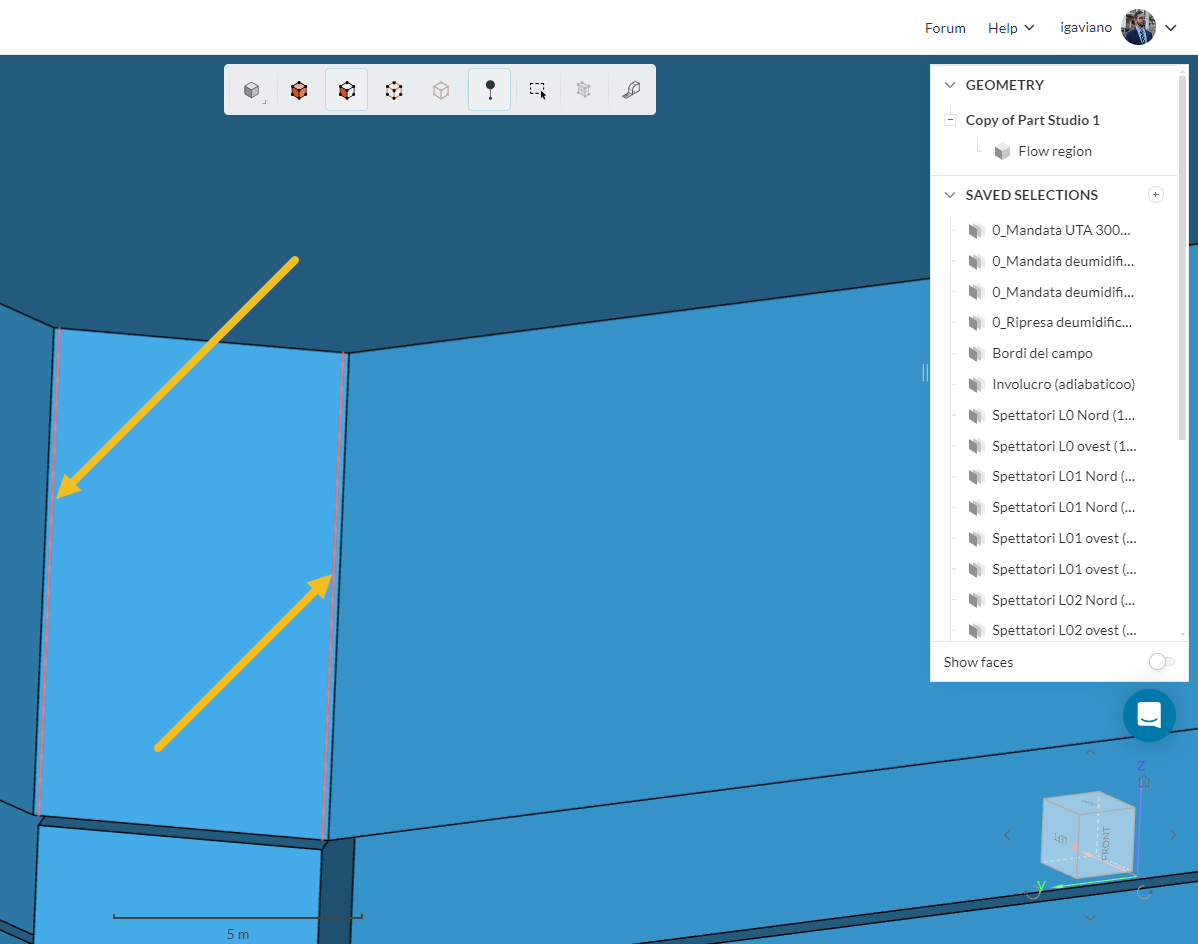The width and height of the screenshot is (1198, 944).
Task: Select Spettatori L0 ovest saved selection
Action: 1064,446
